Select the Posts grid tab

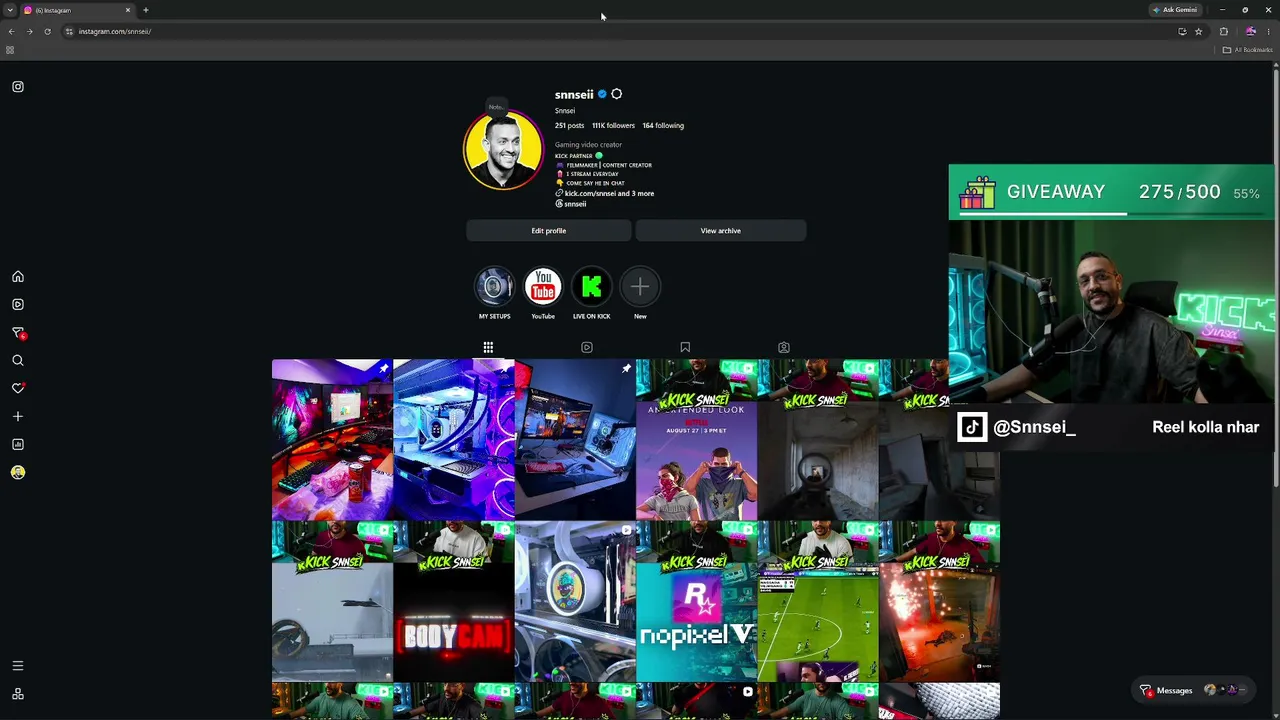pyautogui.click(x=488, y=348)
